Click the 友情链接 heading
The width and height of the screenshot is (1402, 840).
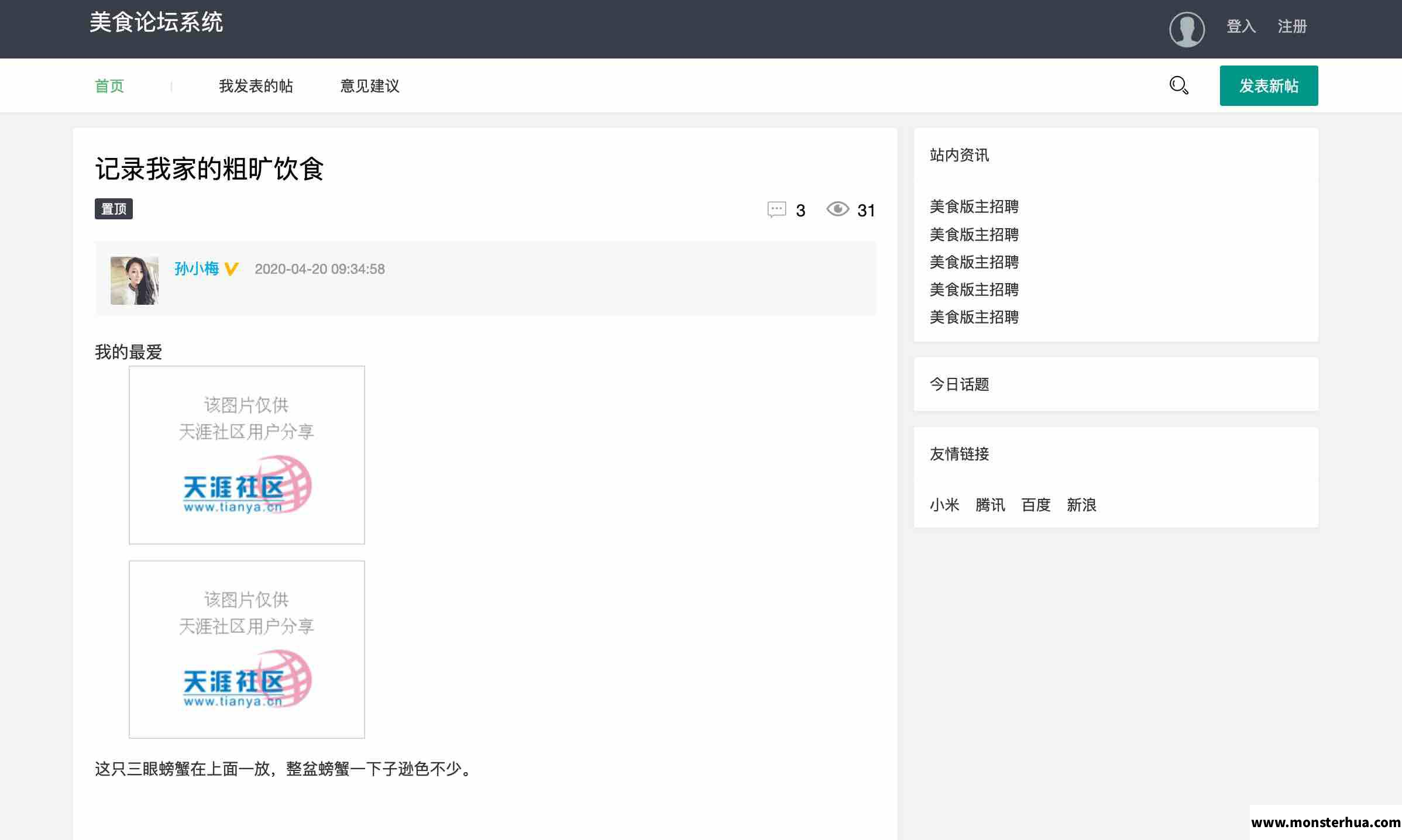click(x=959, y=454)
